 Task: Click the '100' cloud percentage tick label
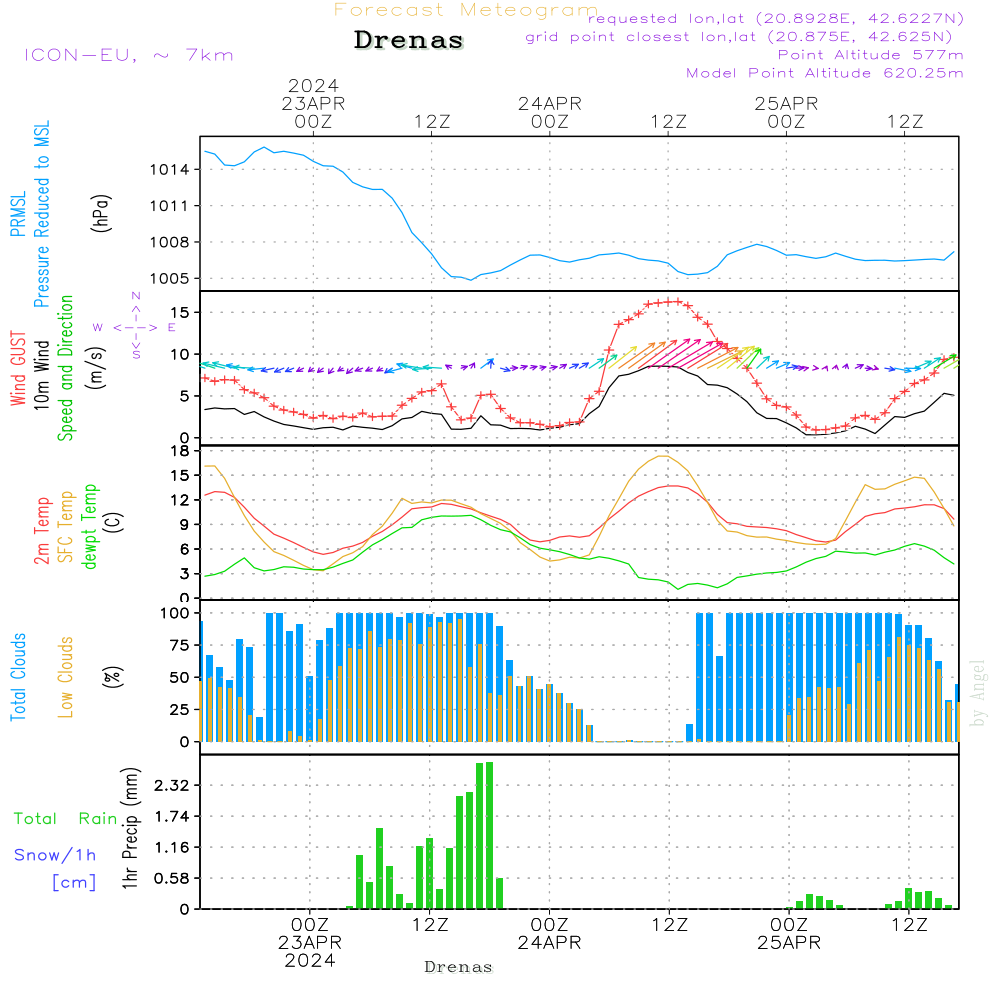[175, 614]
